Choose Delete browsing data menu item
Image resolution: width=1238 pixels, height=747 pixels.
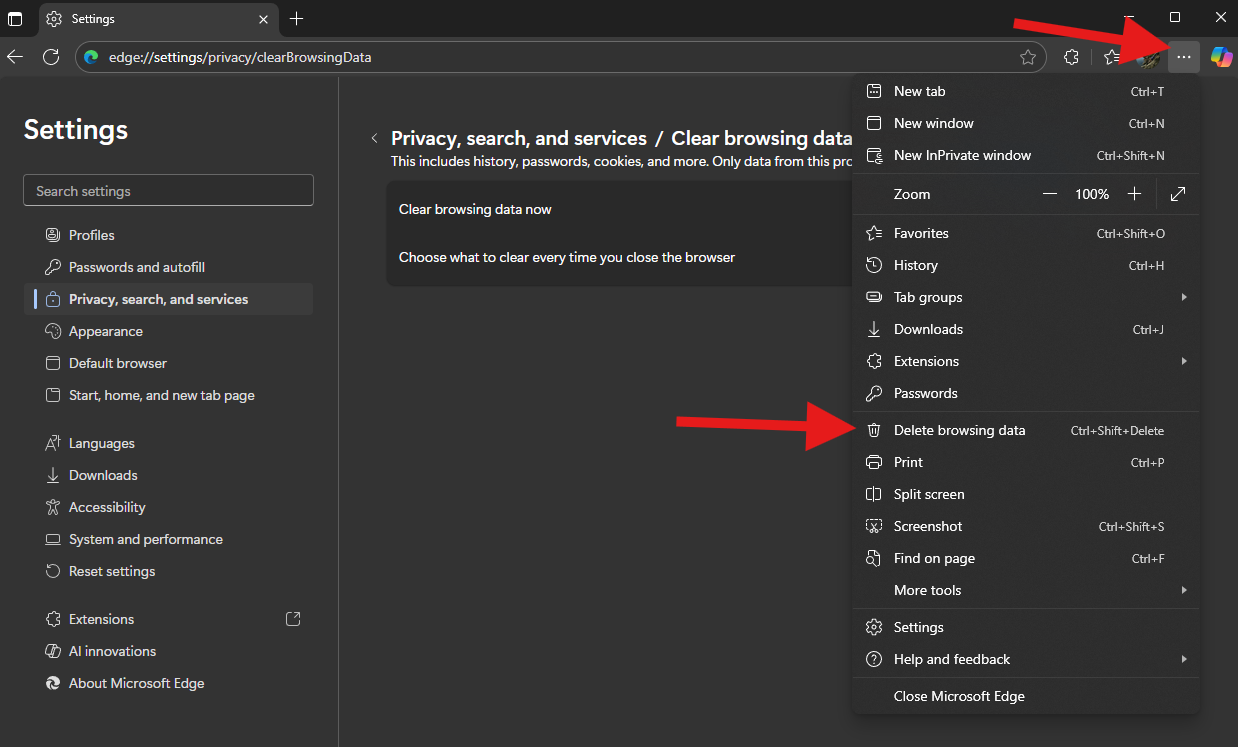1026,430
